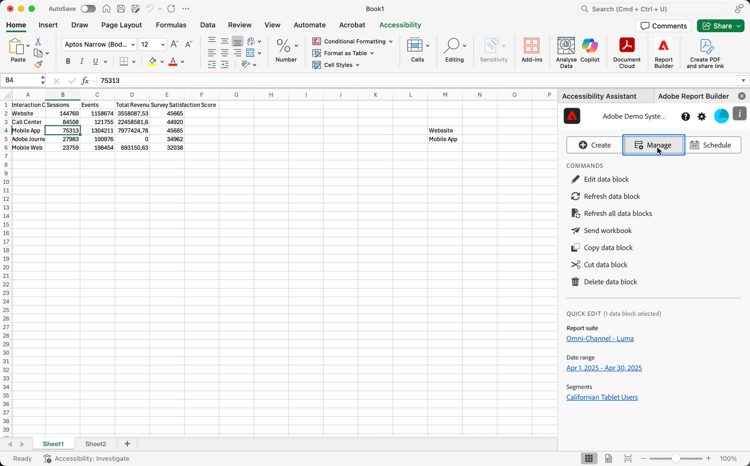Toggle the AutoSave switch
750x466 pixels.
click(88, 9)
